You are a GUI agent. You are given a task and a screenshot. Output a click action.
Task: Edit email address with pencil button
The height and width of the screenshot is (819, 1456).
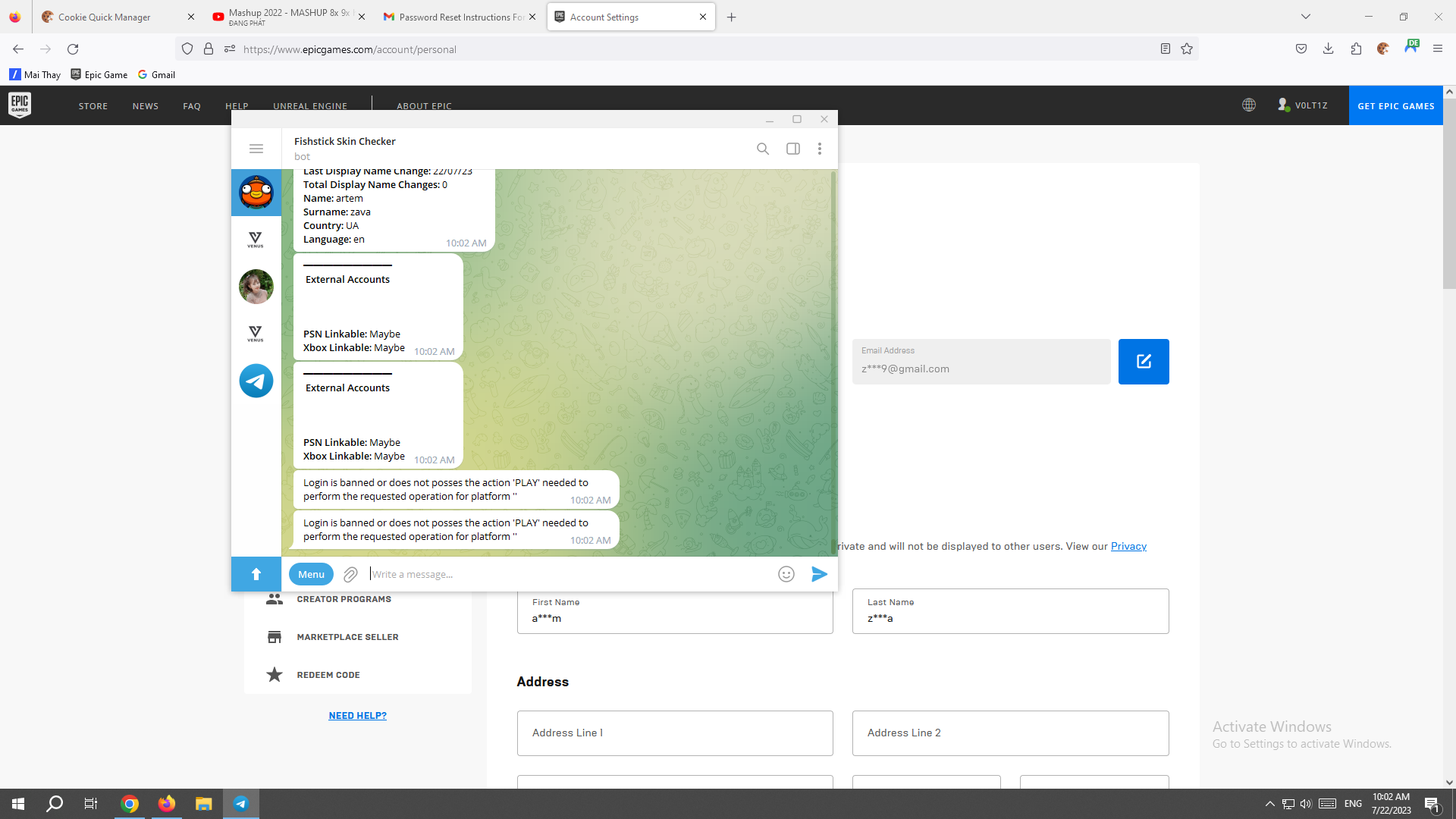1144,362
